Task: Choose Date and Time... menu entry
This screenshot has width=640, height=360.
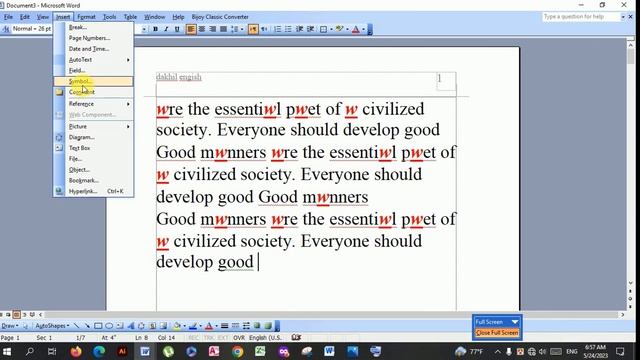Action: (x=93, y=49)
